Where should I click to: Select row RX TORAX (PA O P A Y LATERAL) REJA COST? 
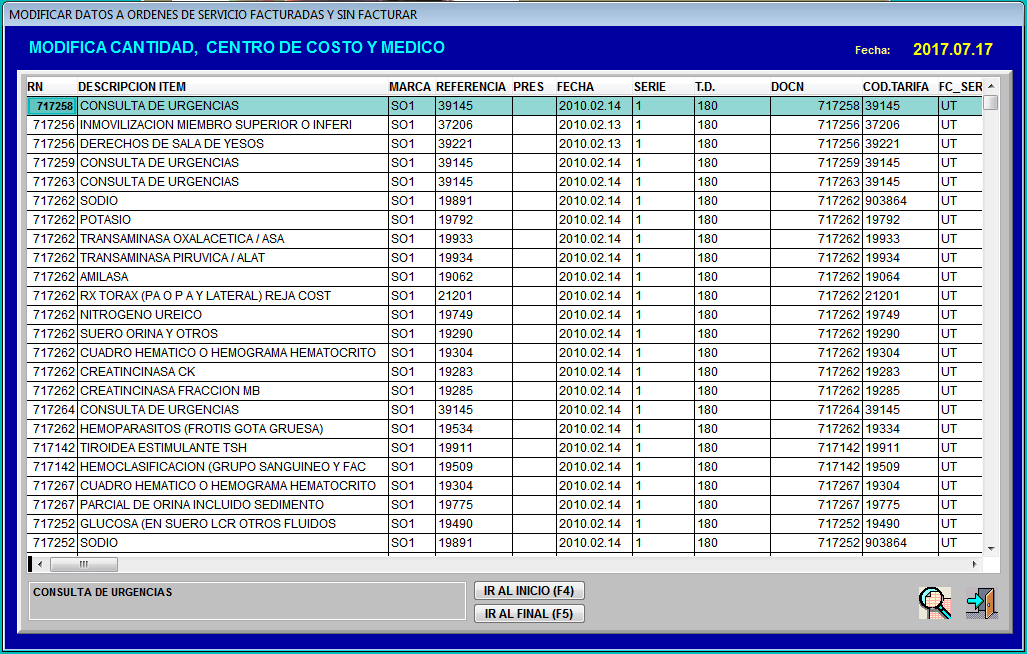coord(504,296)
